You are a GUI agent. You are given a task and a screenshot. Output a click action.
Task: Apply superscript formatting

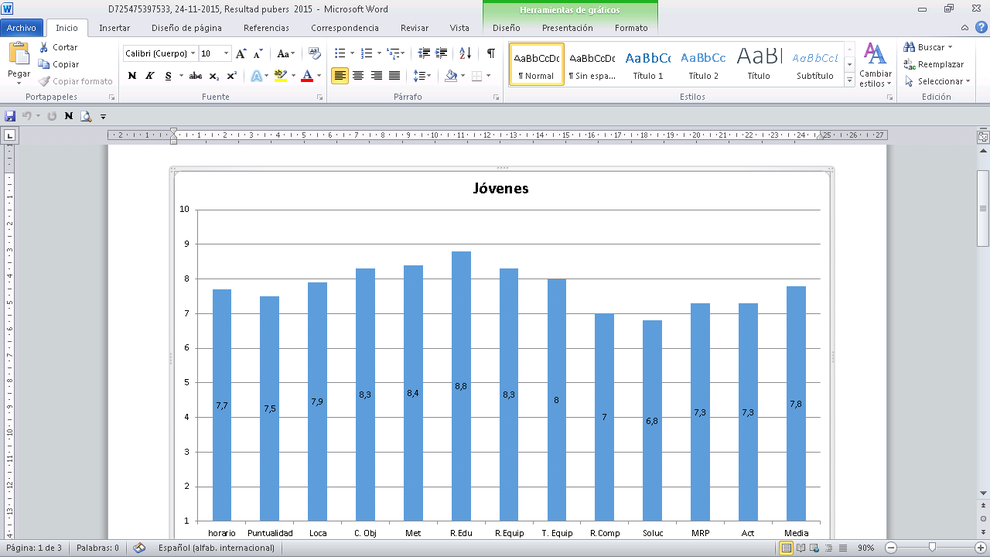232,76
